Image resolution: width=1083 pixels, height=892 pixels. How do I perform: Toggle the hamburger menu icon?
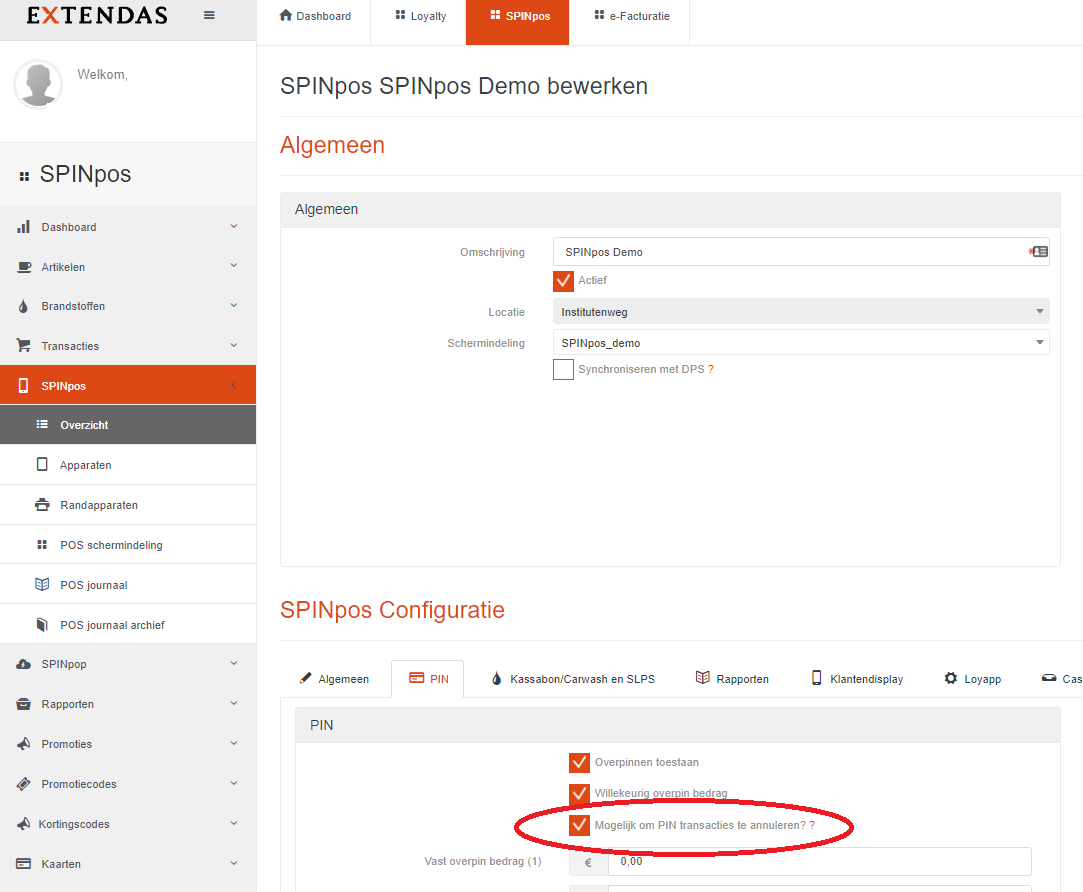point(209,15)
